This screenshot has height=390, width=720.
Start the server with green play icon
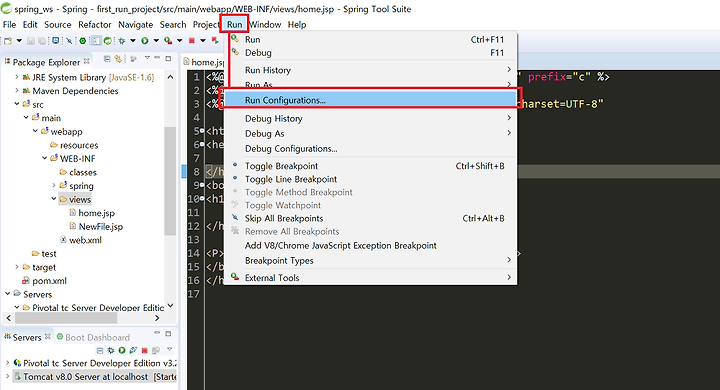click(122, 350)
